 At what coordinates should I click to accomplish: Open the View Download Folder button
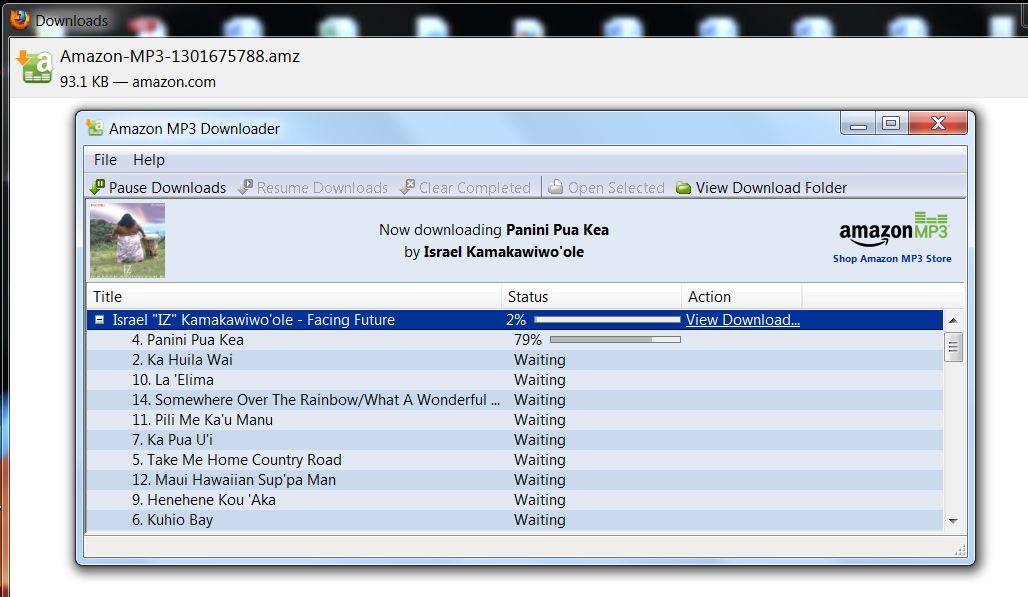[x=761, y=187]
